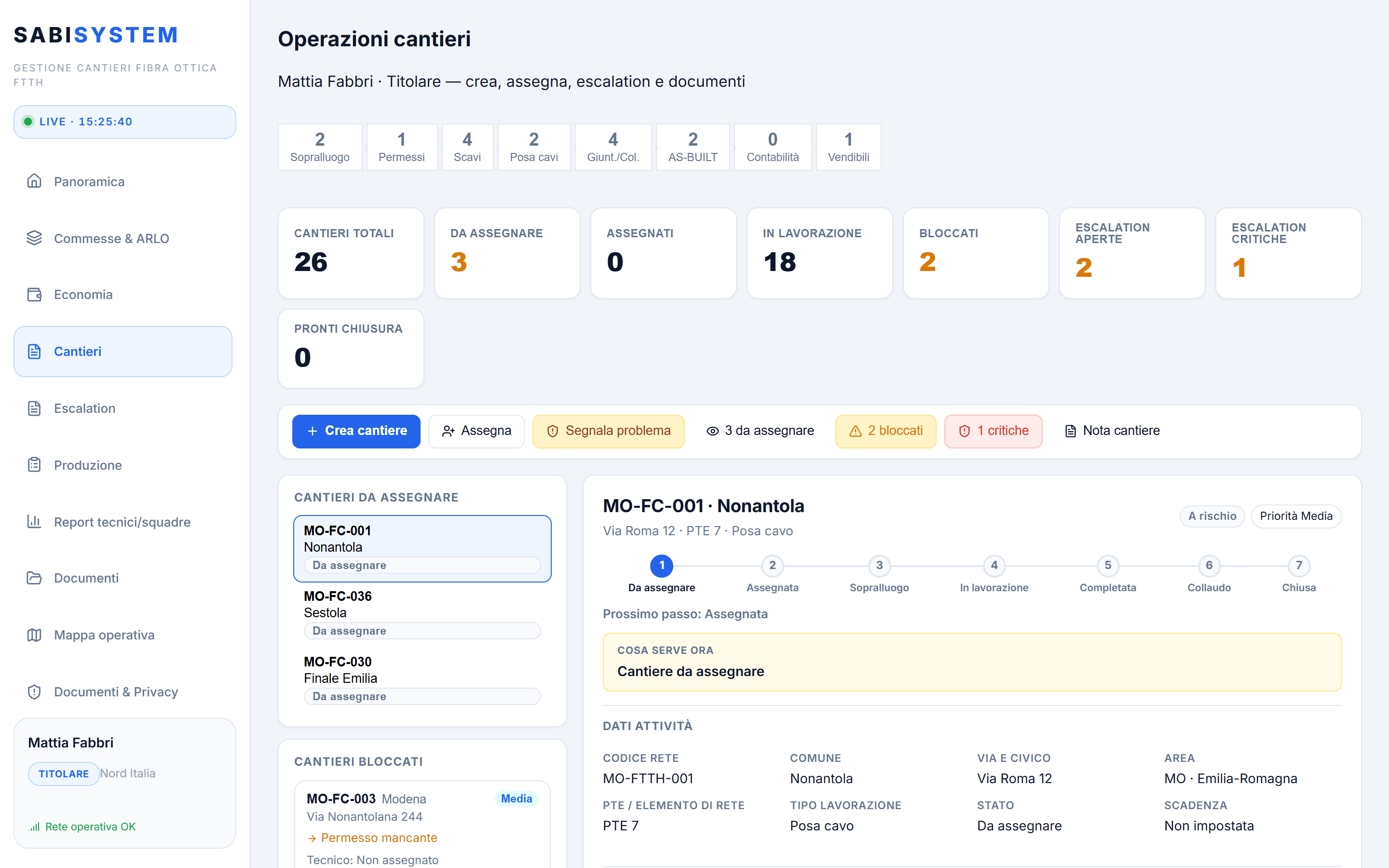
Task: Select the Sopralluogo phase counter
Action: click(320, 147)
